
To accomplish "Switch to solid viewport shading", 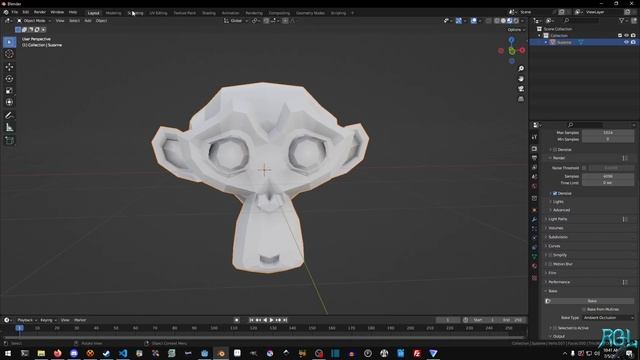I will 503,20.
